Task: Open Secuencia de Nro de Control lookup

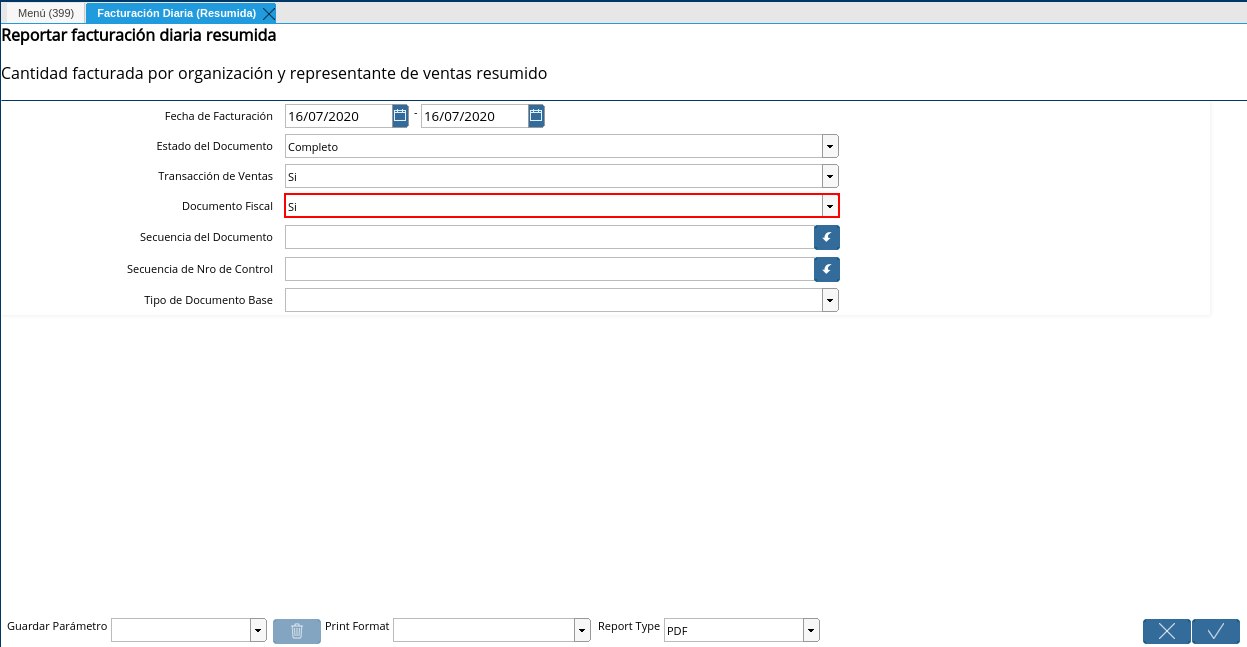Action: [827, 269]
